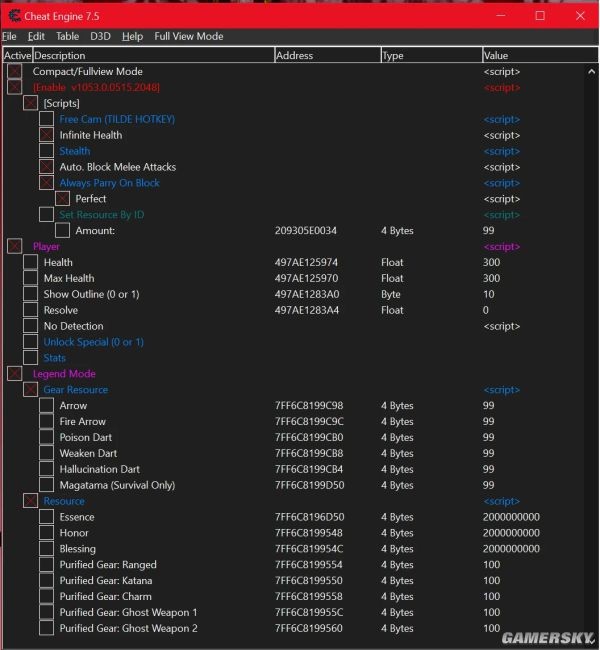Freeze Purified Gear: Ranged checkbox

click(x=46, y=565)
